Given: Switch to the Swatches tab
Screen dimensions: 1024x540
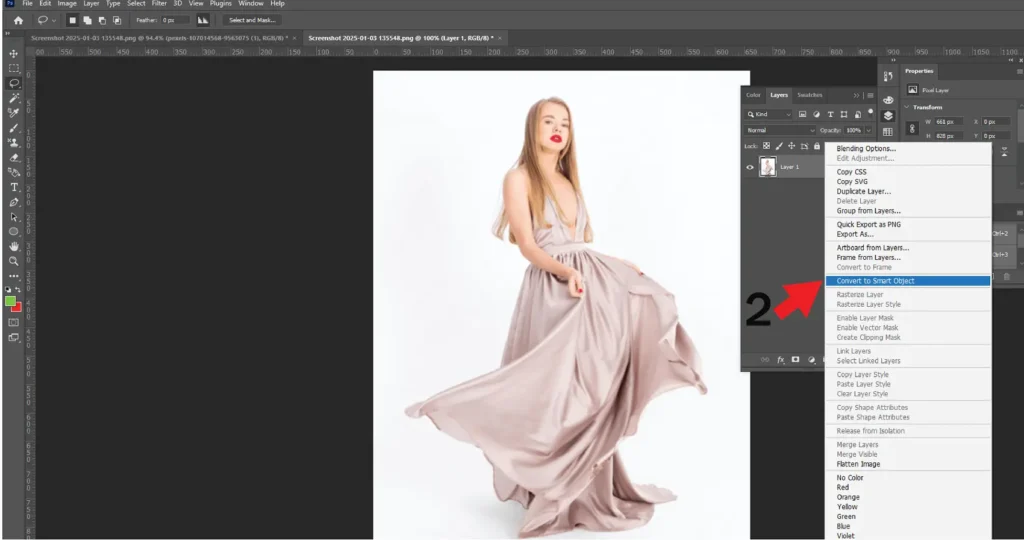Looking at the screenshot, I should click(x=810, y=95).
